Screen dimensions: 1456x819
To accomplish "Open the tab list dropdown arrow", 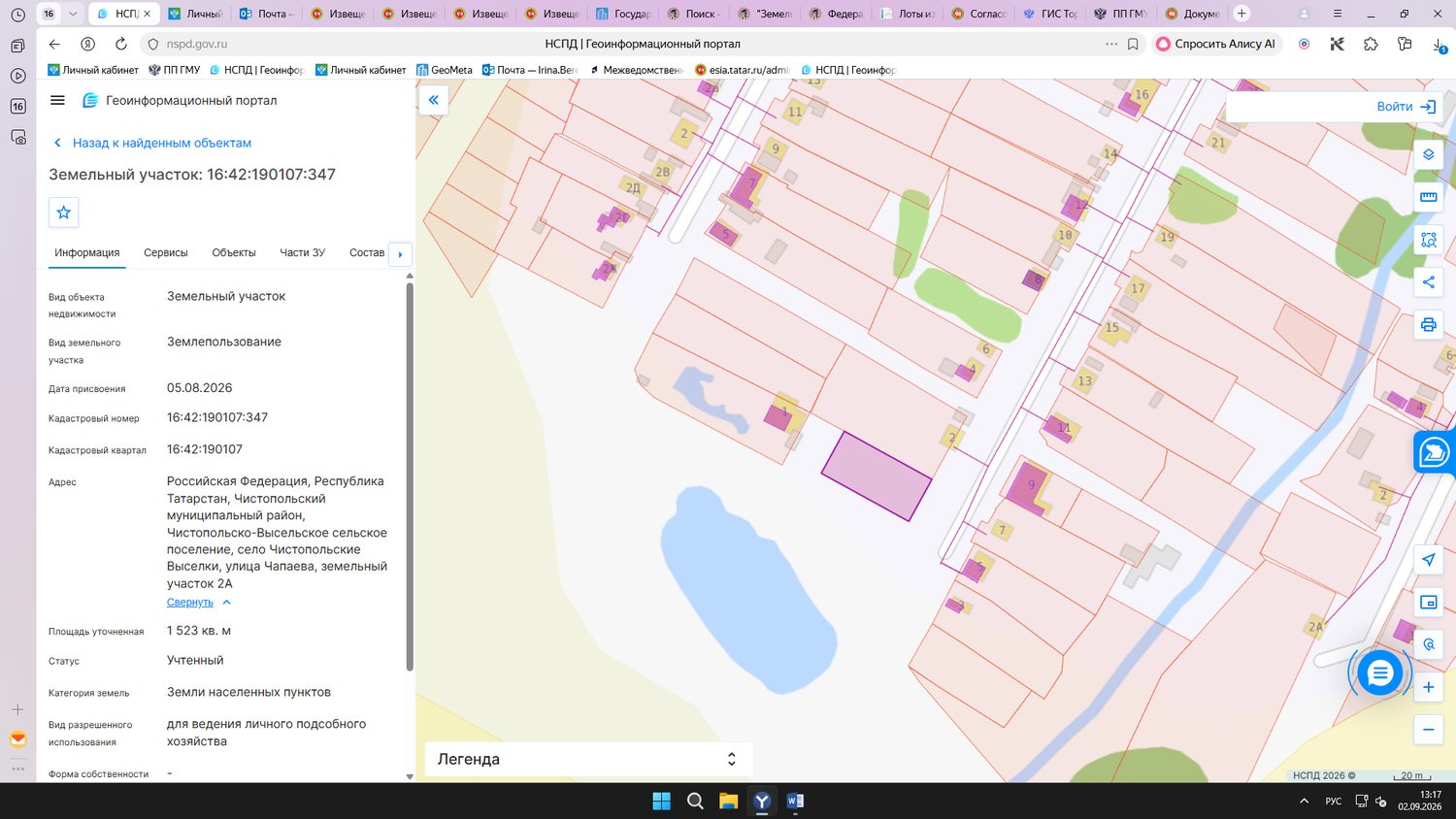I will [x=72, y=14].
